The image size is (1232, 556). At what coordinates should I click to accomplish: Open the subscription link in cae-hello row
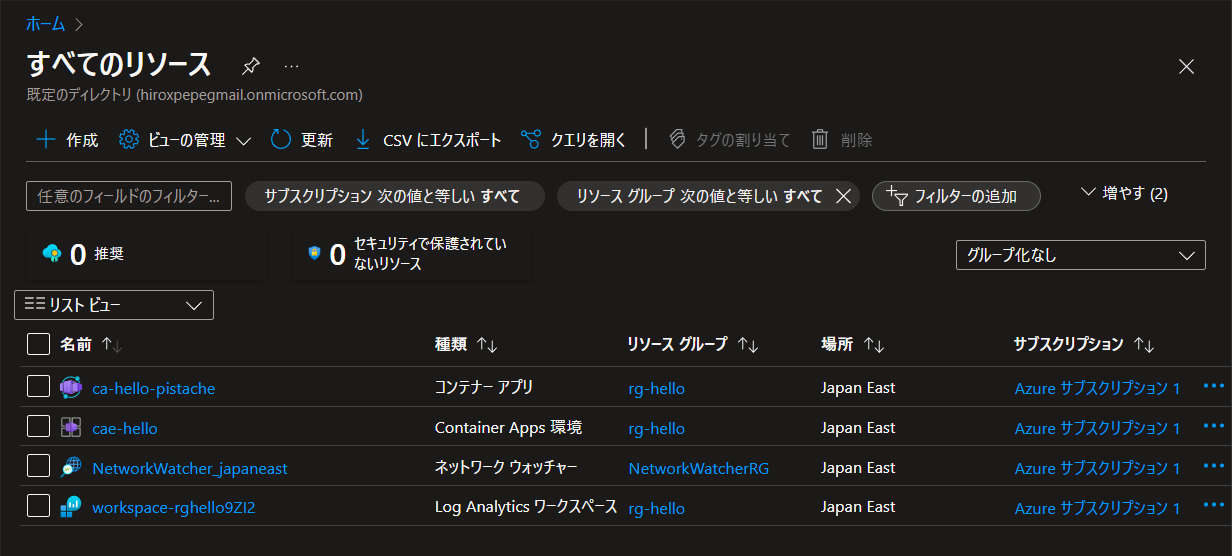[1097, 428]
